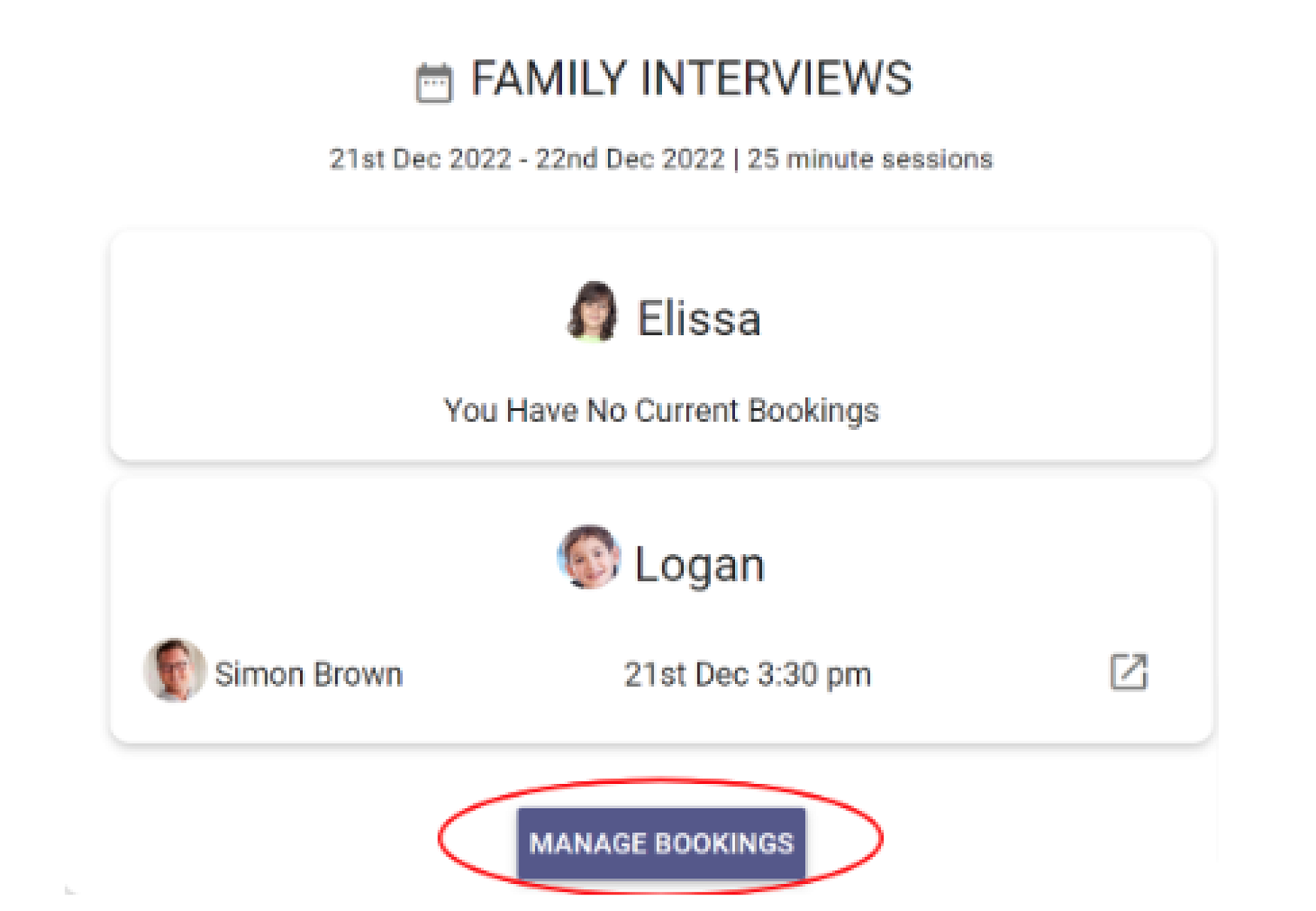Screen dimensions: 1316x911
Task: Click the 21st Dec 3:30 pm booking time
Action: point(747,675)
